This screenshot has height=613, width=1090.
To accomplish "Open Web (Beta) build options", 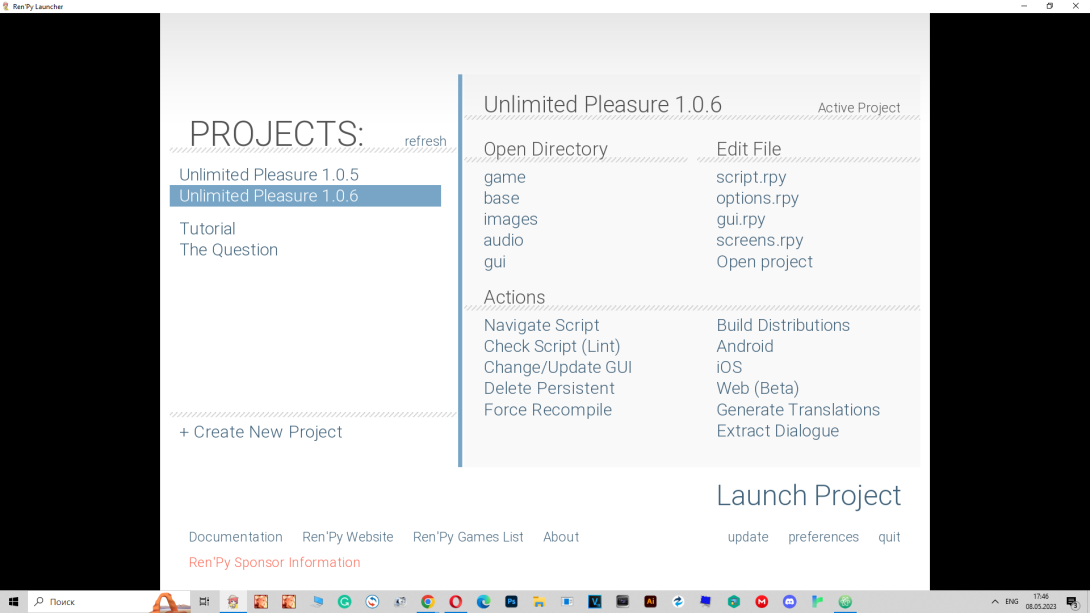I will tap(758, 389).
